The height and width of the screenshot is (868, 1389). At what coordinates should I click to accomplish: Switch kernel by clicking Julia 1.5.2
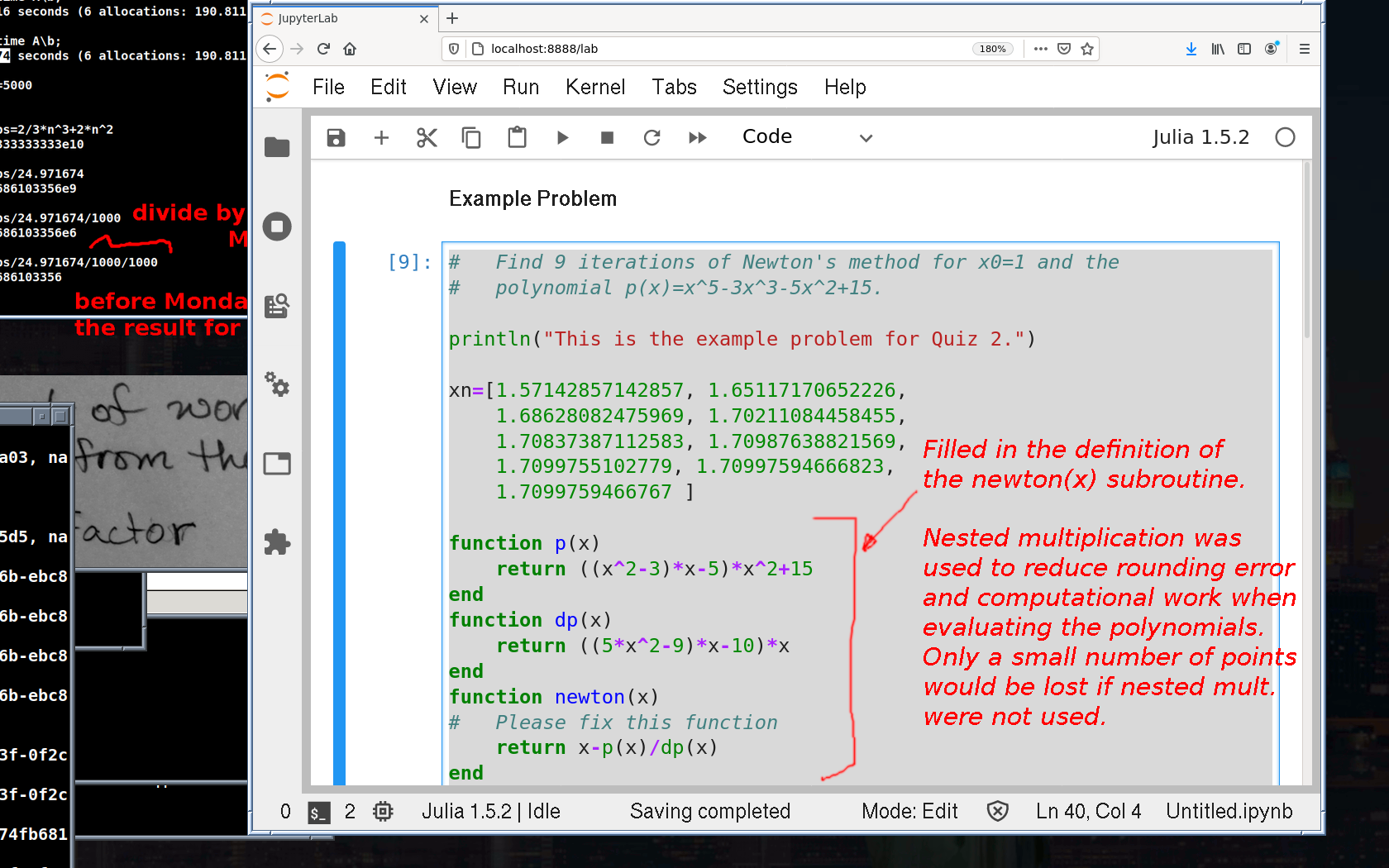[x=1200, y=137]
